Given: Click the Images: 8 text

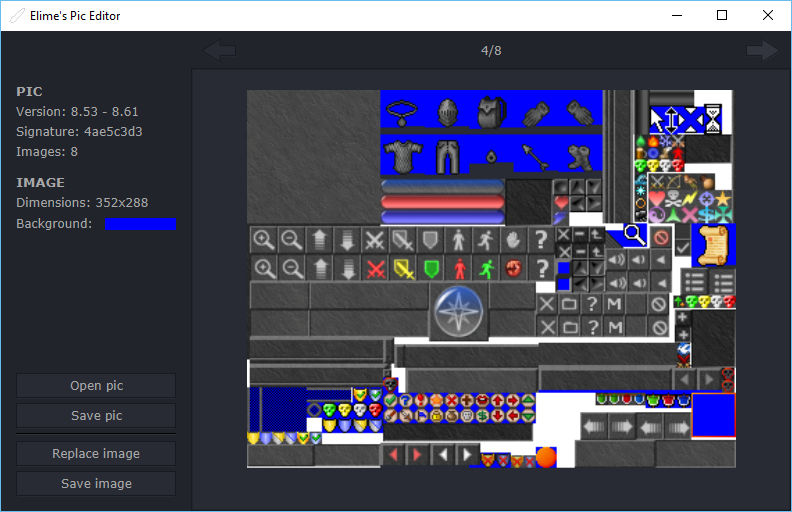Looking at the screenshot, I should (x=47, y=151).
